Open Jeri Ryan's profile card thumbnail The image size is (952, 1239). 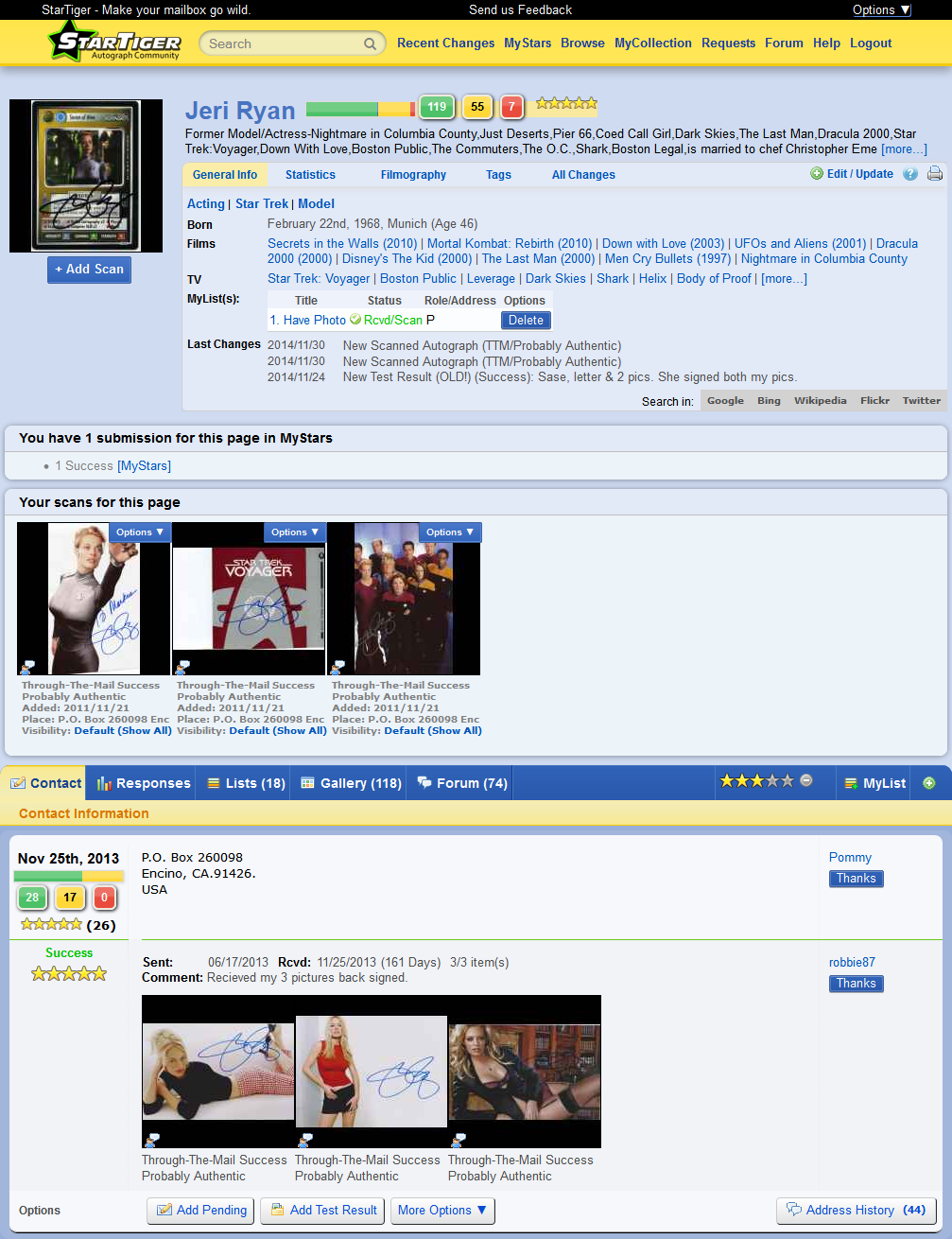(x=86, y=176)
